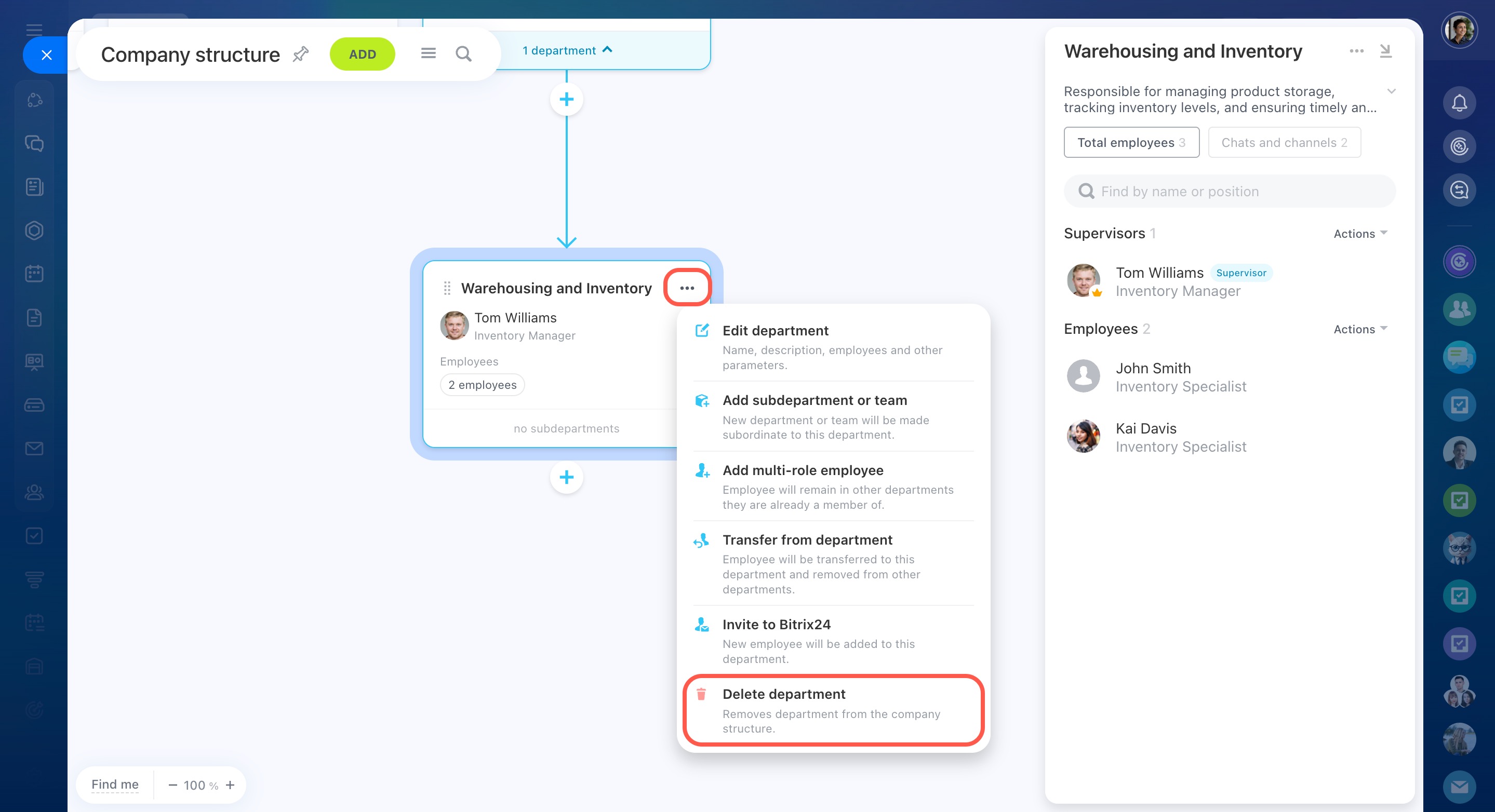
Task: Open the cat avatar chat in right bar
Action: [x=1459, y=548]
